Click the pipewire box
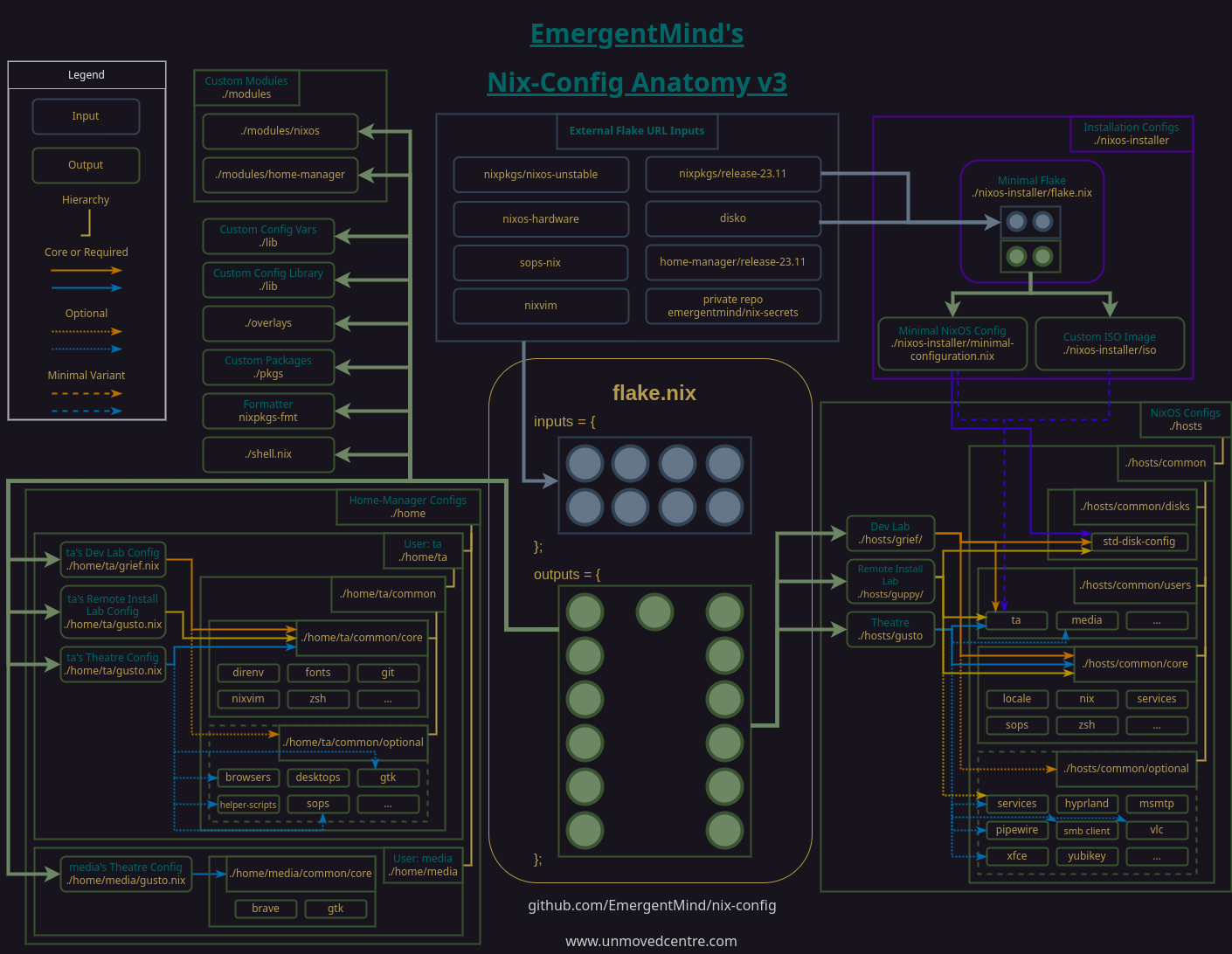The width and height of the screenshot is (1232, 954). (1017, 830)
